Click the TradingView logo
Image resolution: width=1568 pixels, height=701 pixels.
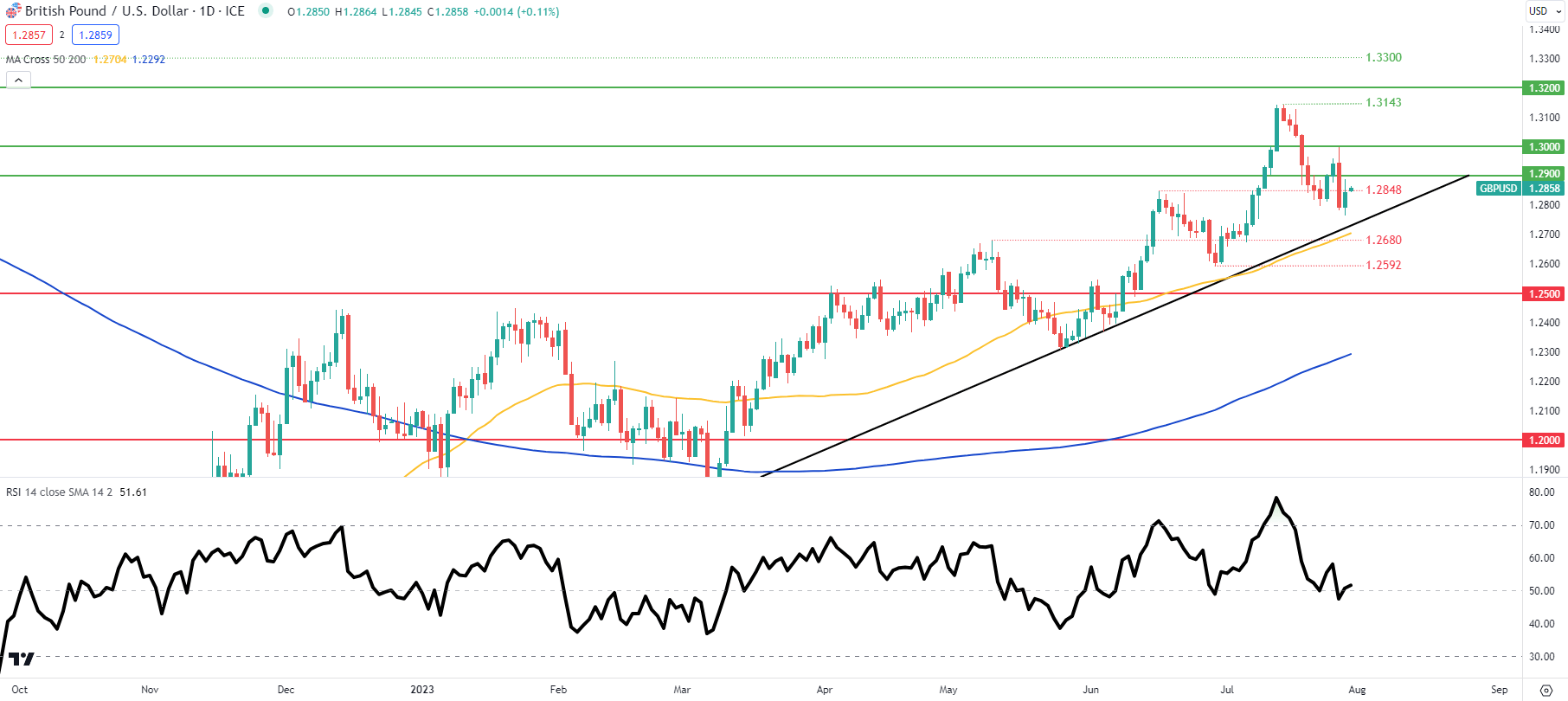(22, 659)
